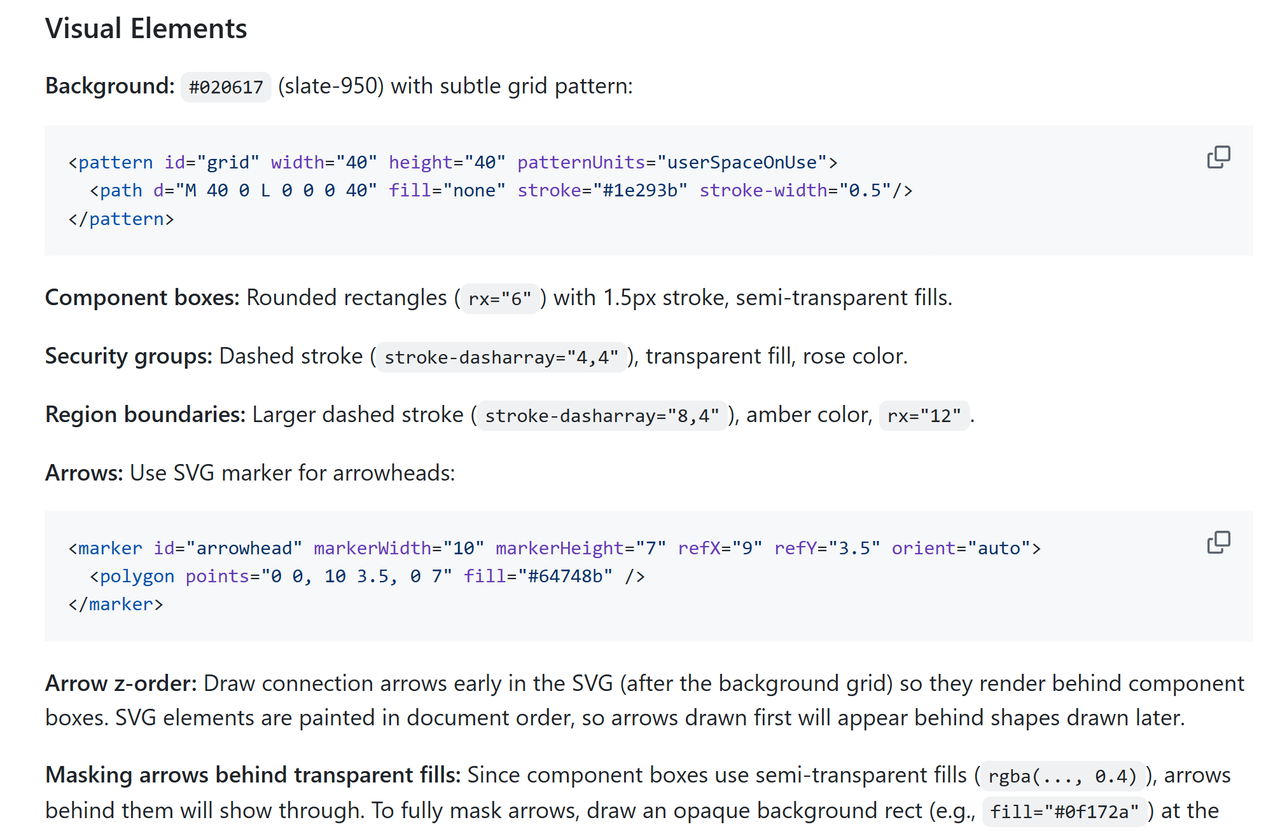
Task: Click the bold Arrow z-order: label
Action: [122, 684]
